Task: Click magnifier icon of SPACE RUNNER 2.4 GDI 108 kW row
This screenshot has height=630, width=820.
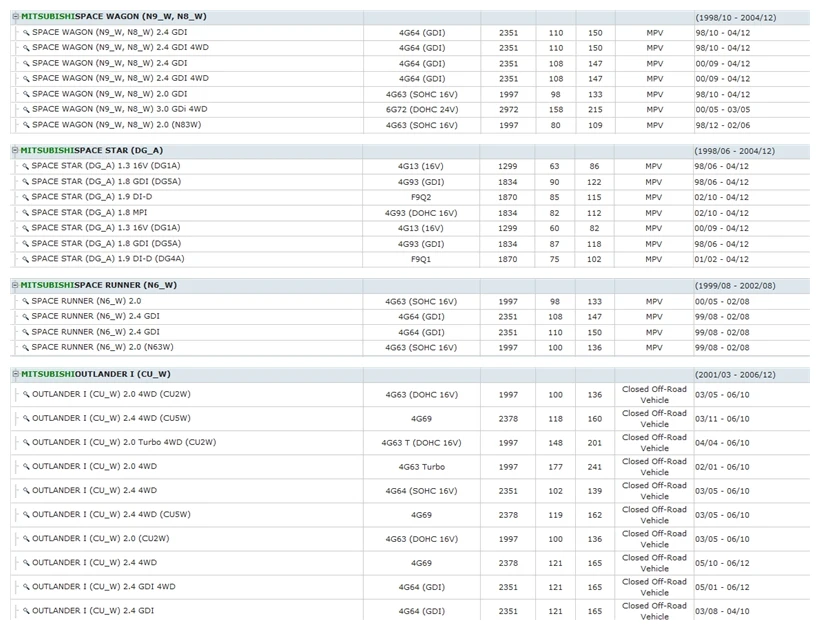Action: click(25, 317)
